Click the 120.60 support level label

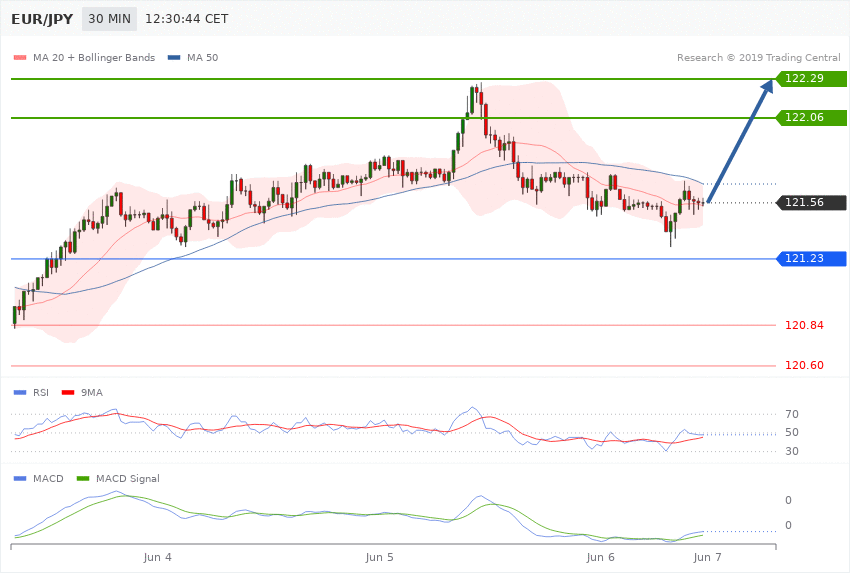click(804, 365)
